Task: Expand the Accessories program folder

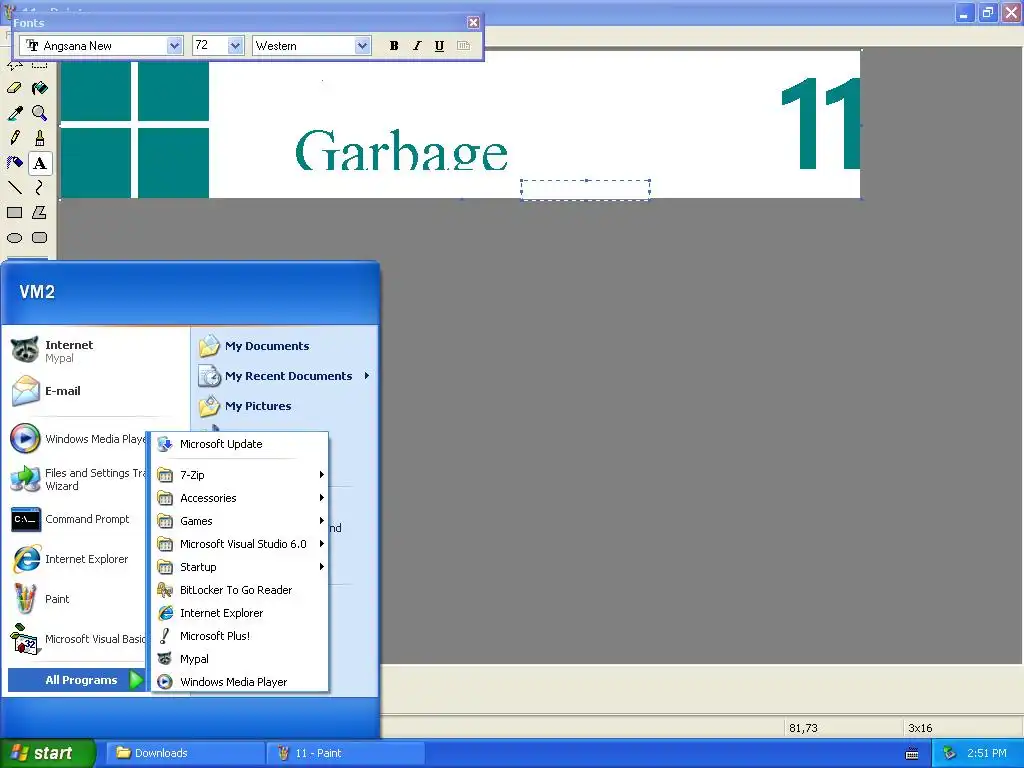Action: coord(240,498)
